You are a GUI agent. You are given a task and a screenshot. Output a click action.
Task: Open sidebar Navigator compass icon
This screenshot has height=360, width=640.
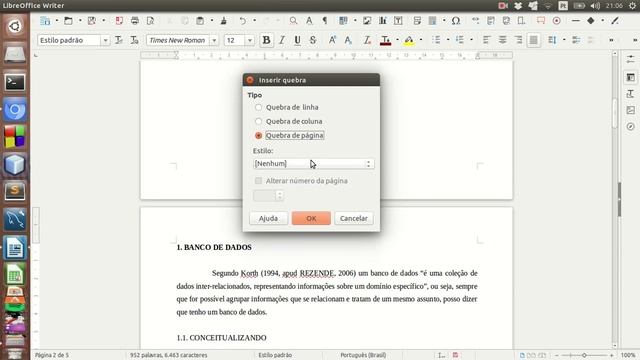click(x=631, y=127)
